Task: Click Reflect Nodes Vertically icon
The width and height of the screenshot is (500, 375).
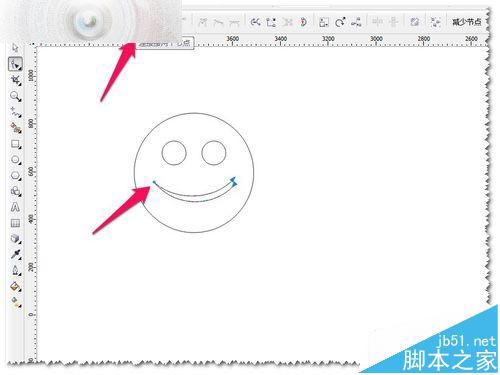Action: [394, 22]
